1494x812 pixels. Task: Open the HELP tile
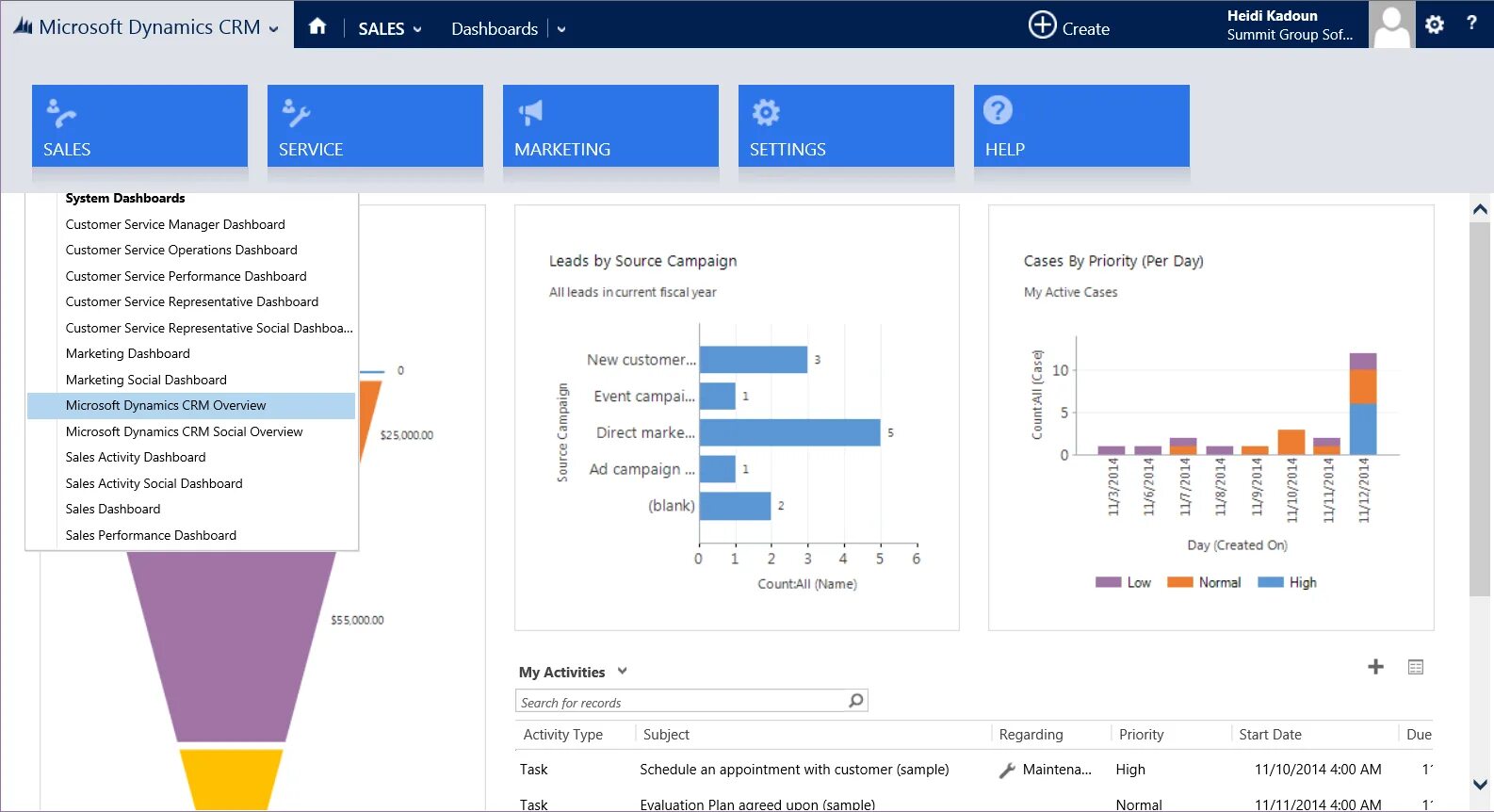point(1081,125)
